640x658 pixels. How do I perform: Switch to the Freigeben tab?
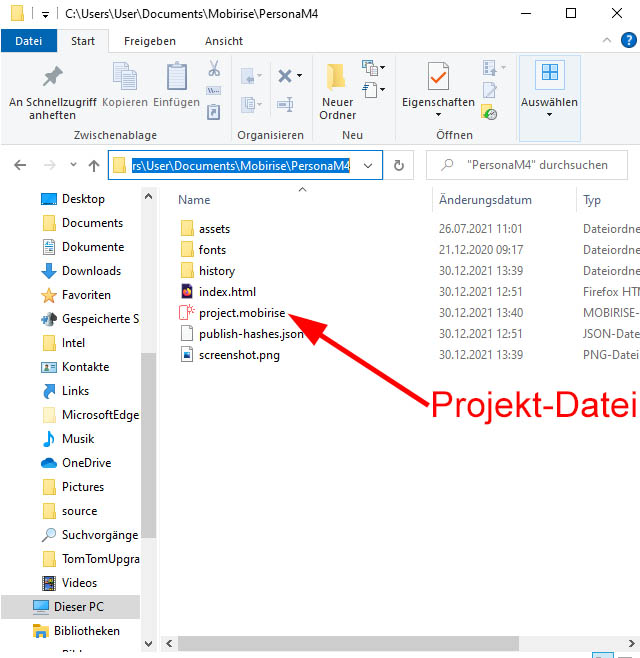point(150,41)
